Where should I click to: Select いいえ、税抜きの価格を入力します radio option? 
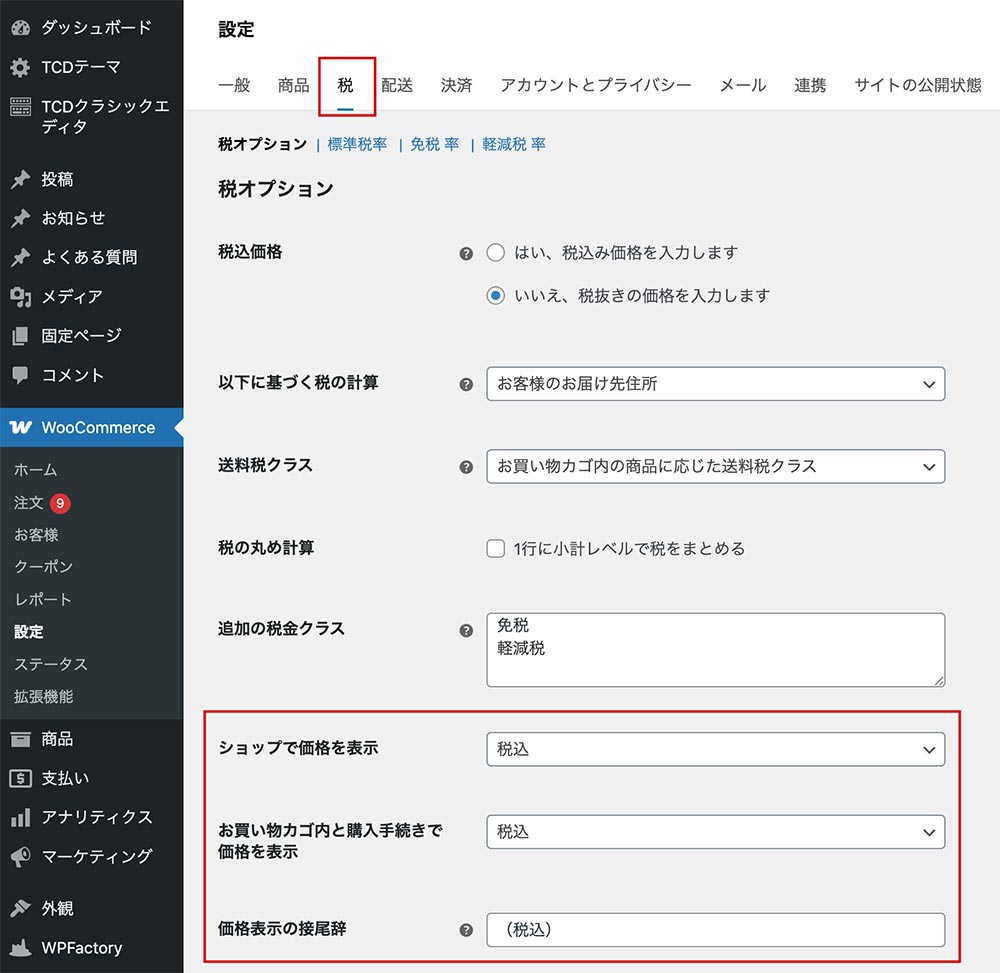[x=495, y=296]
